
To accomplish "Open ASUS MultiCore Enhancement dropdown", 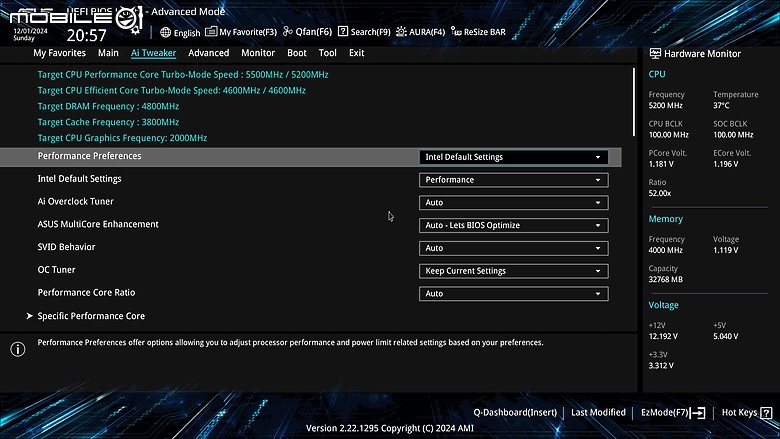I will click(513, 225).
